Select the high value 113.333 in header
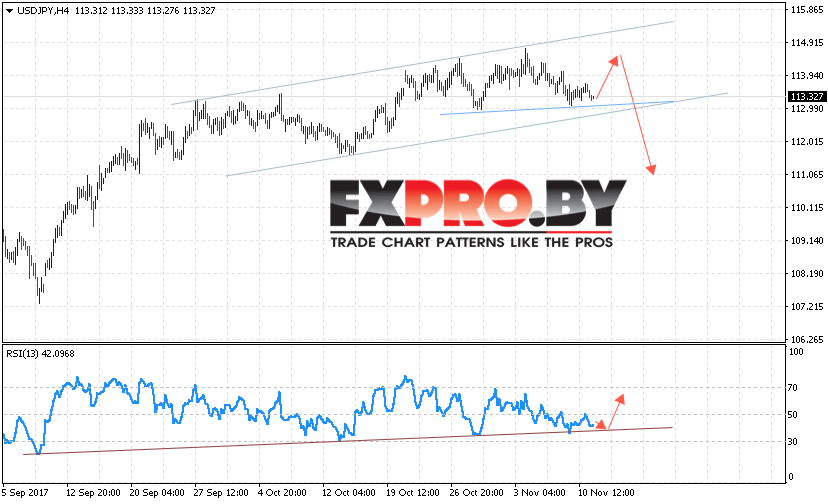The height and width of the screenshot is (504, 828). (127, 11)
